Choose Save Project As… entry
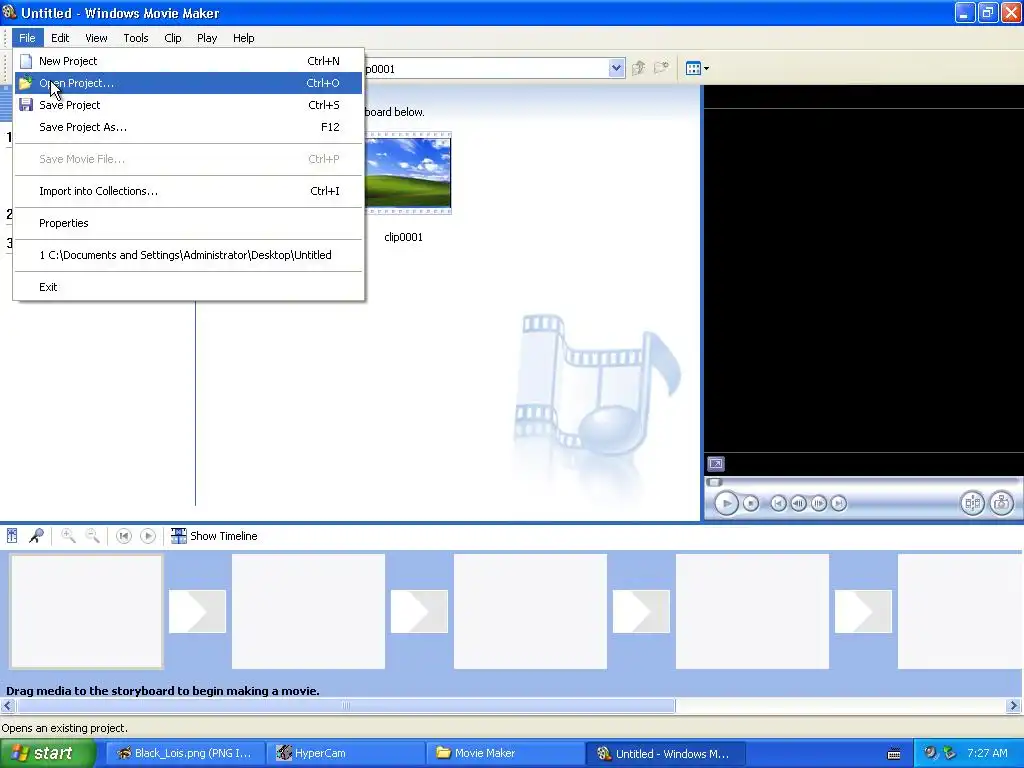The height and width of the screenshot is (768, 1024). pos(188,127)
